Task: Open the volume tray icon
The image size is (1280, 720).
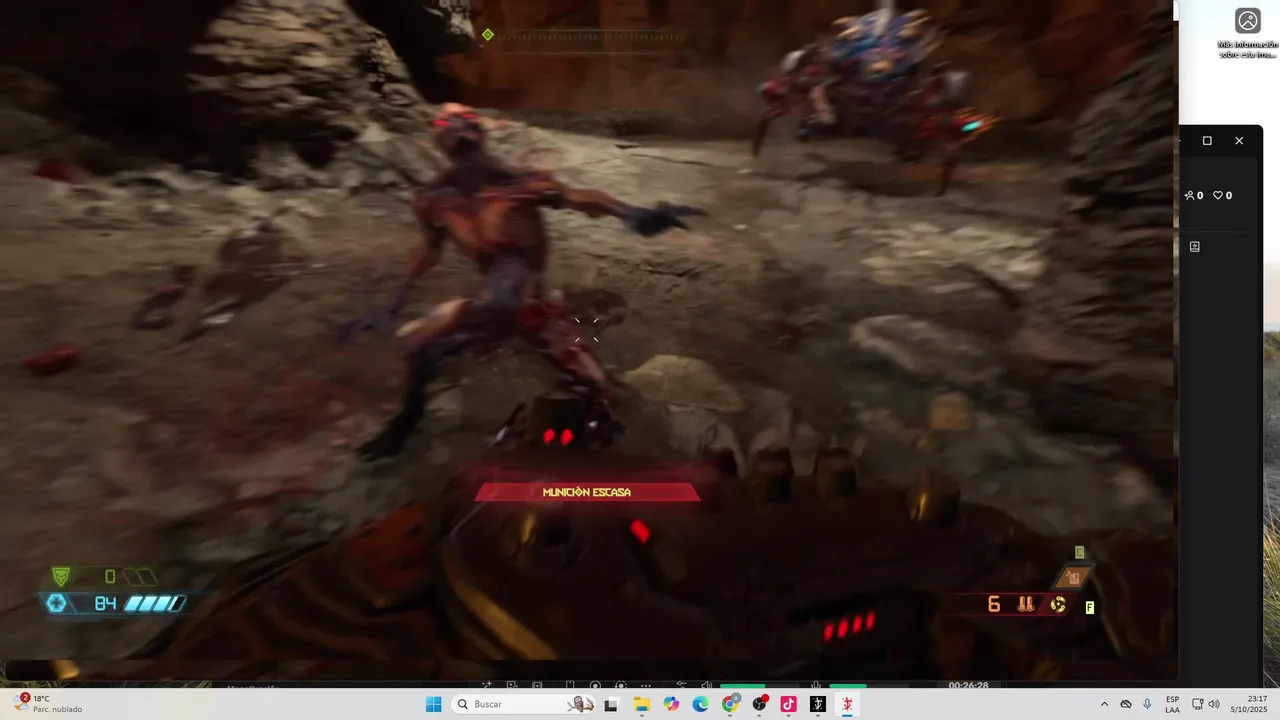Action: tap(1214, 704)
